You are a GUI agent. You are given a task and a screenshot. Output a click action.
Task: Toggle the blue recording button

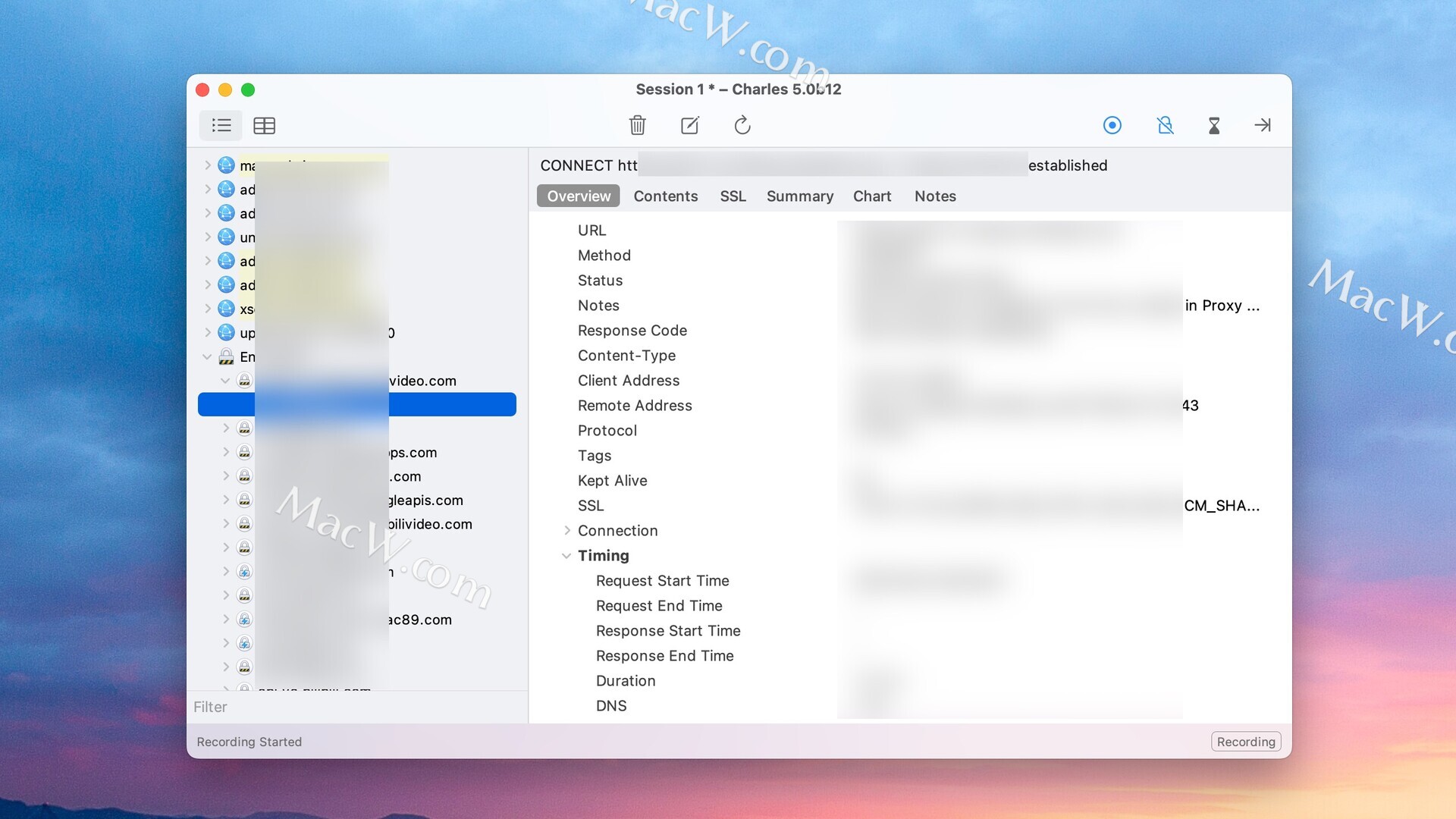[1112, 125]
